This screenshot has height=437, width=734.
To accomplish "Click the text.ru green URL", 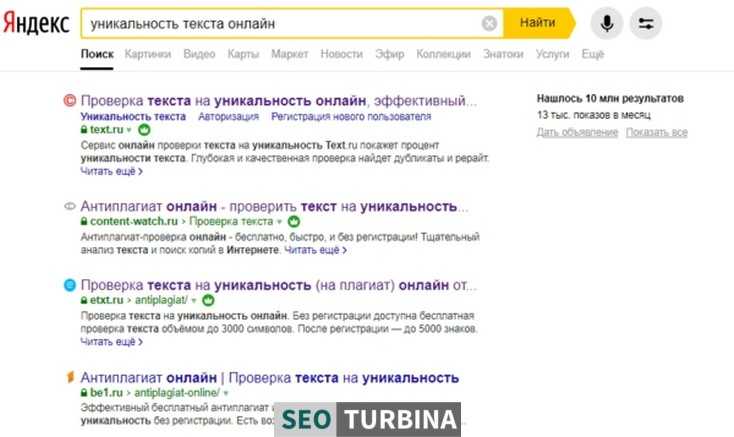I will point(107,129).
